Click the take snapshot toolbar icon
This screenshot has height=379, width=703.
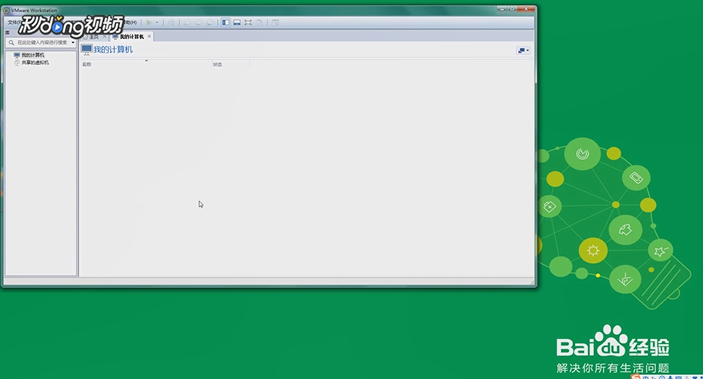click(188, 22)
